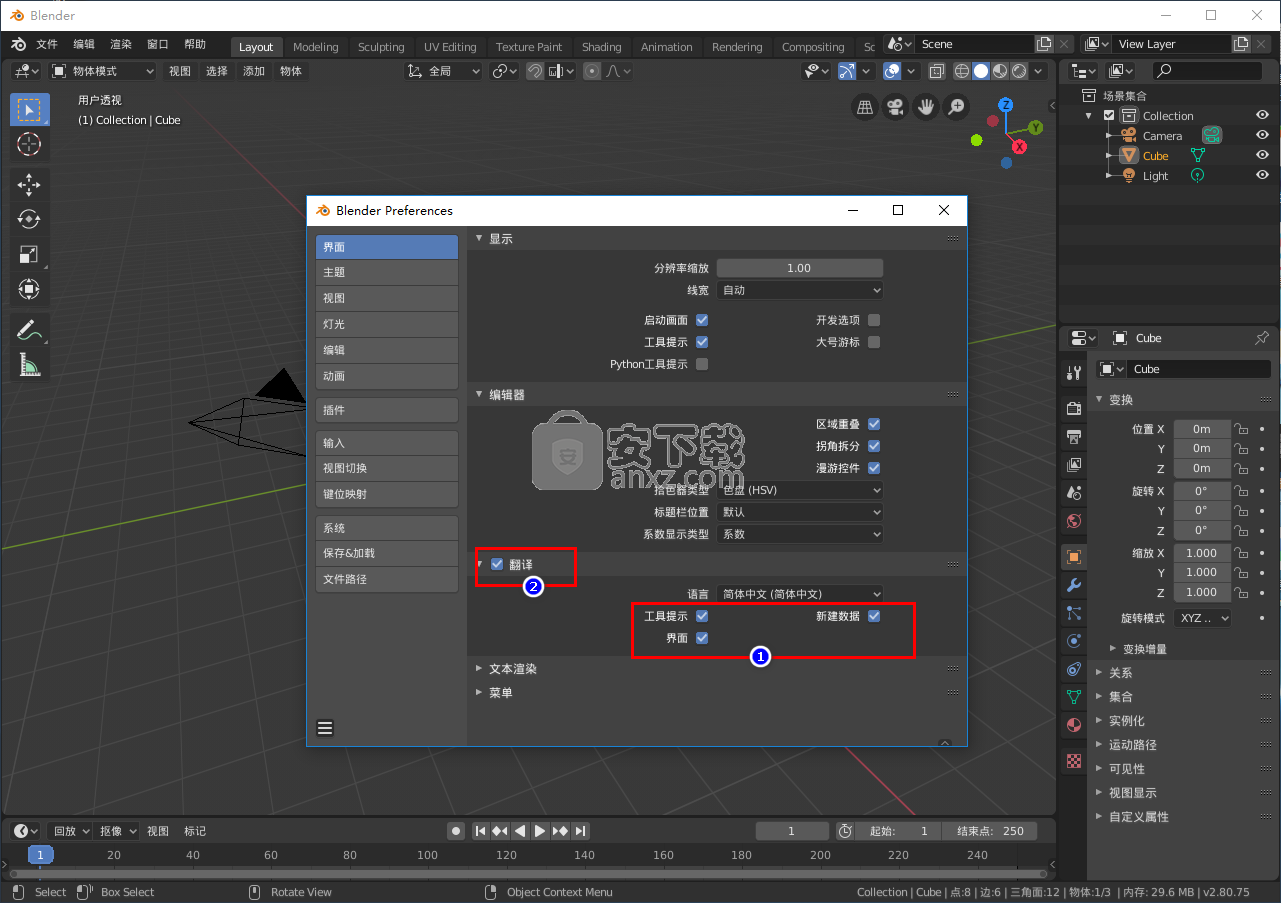Open the Render properties tab icon
This screenshot has width=1281, height=903.
[1074, 408]
